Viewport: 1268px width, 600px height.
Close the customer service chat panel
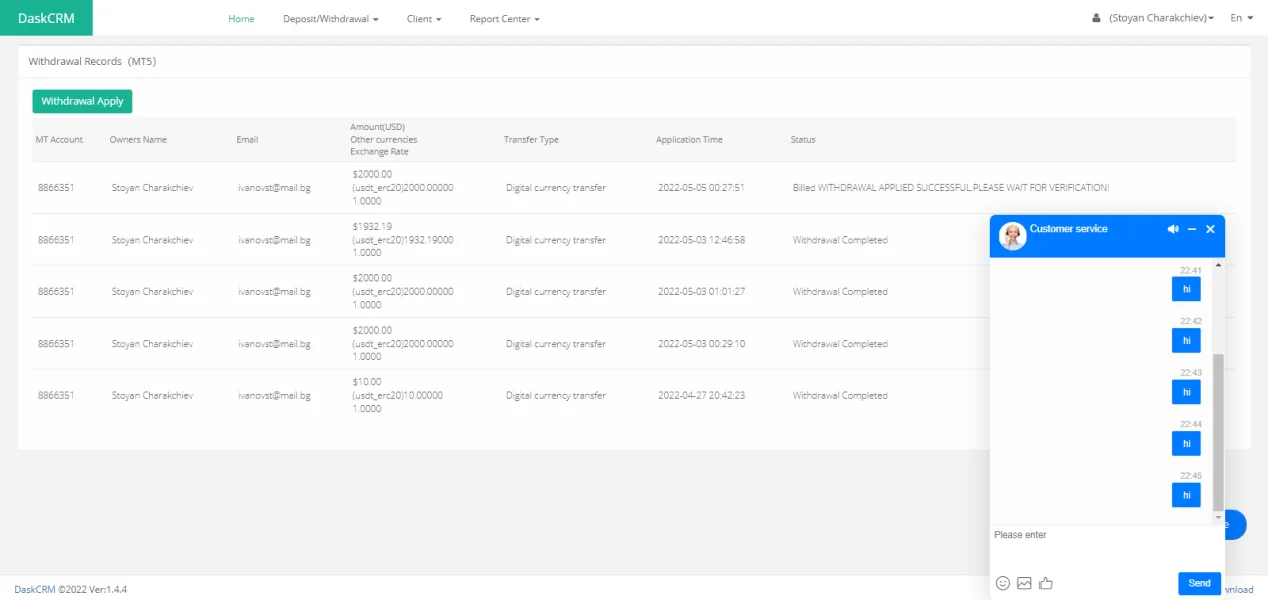coord(1210,230)
